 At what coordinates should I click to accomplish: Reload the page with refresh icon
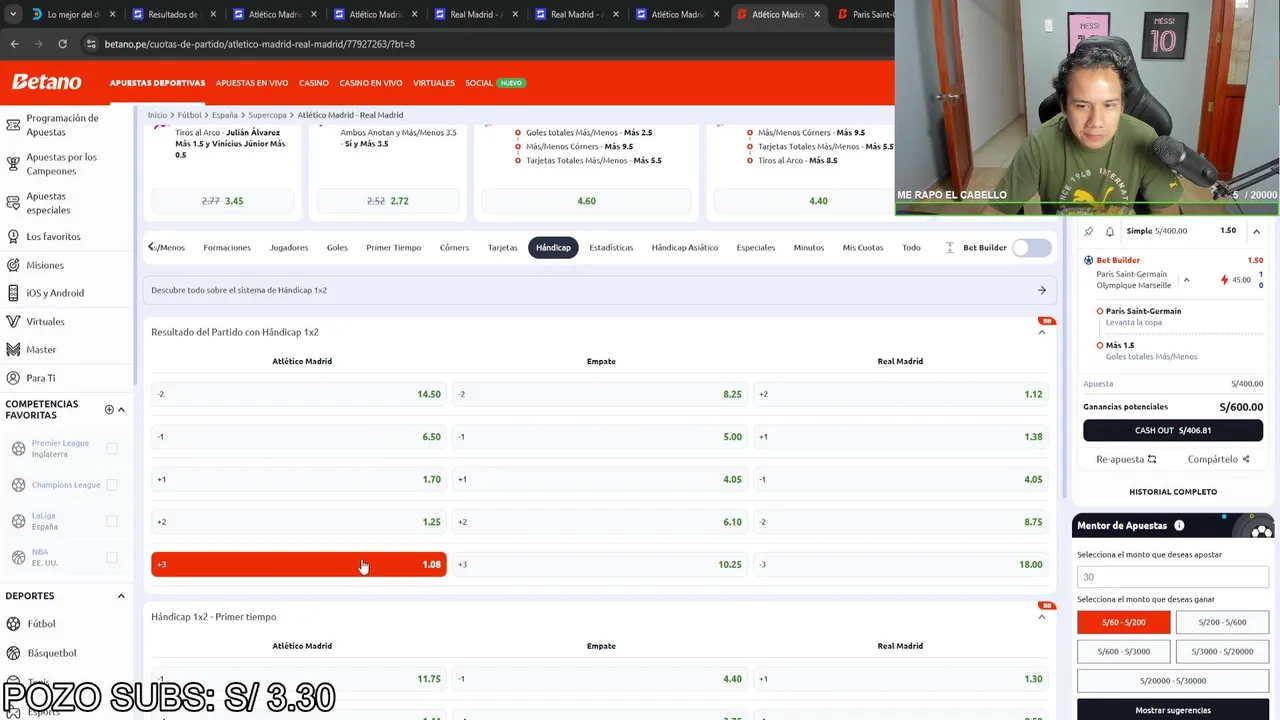pyautogui.click(x=62, y=44)
